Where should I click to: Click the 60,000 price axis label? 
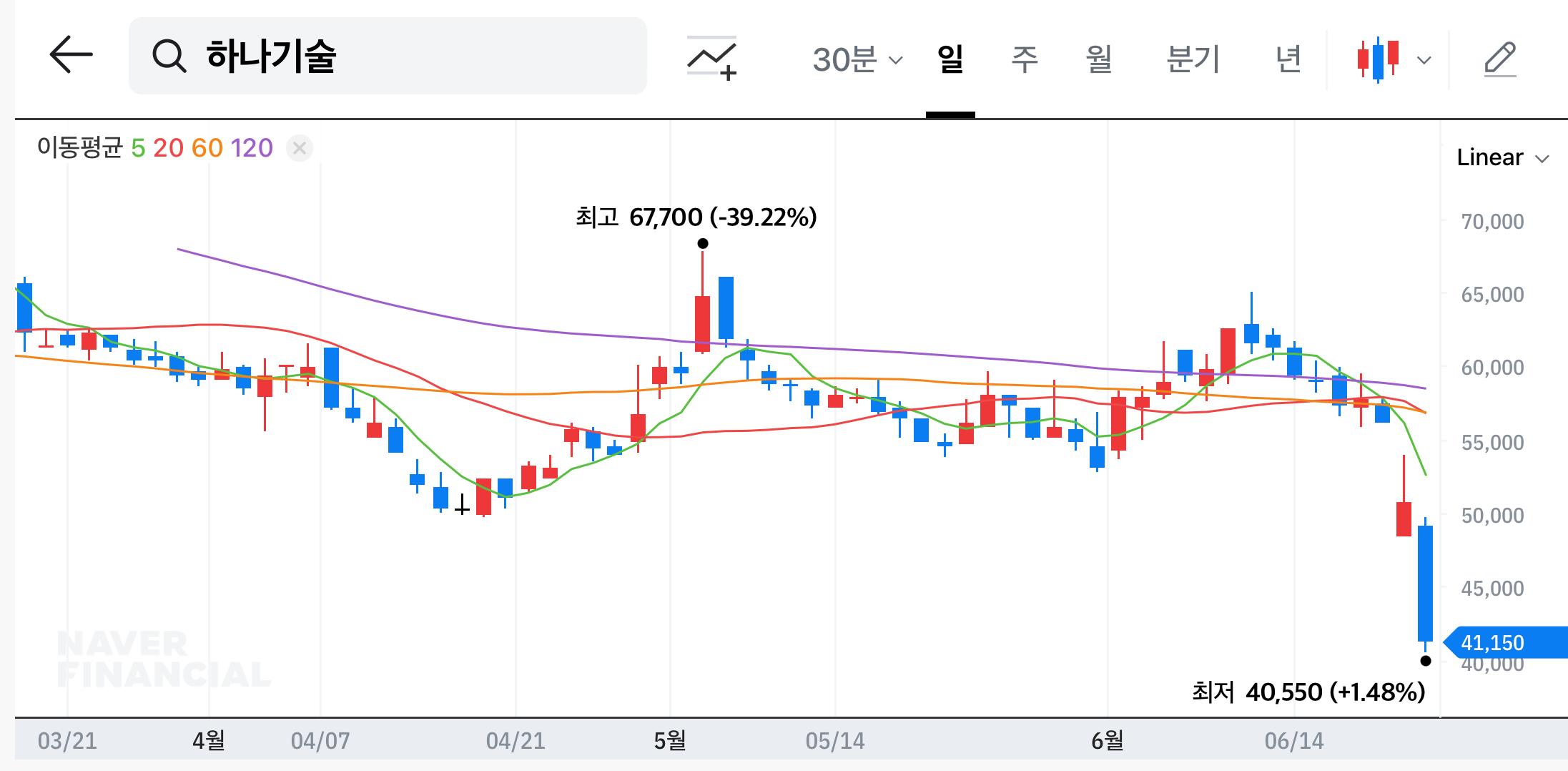click(x=1492, y=368)
